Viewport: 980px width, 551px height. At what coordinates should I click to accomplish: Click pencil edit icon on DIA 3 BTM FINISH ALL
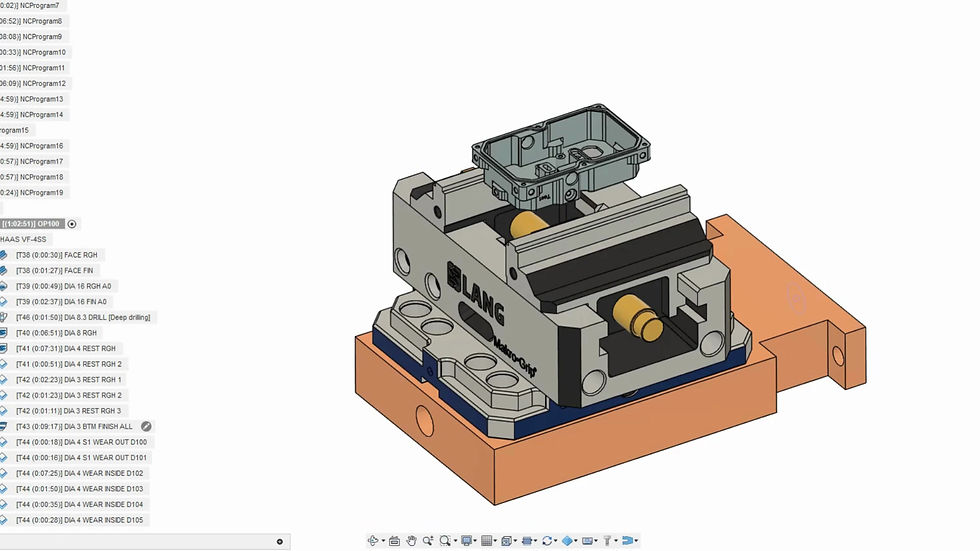coord(146,426)
